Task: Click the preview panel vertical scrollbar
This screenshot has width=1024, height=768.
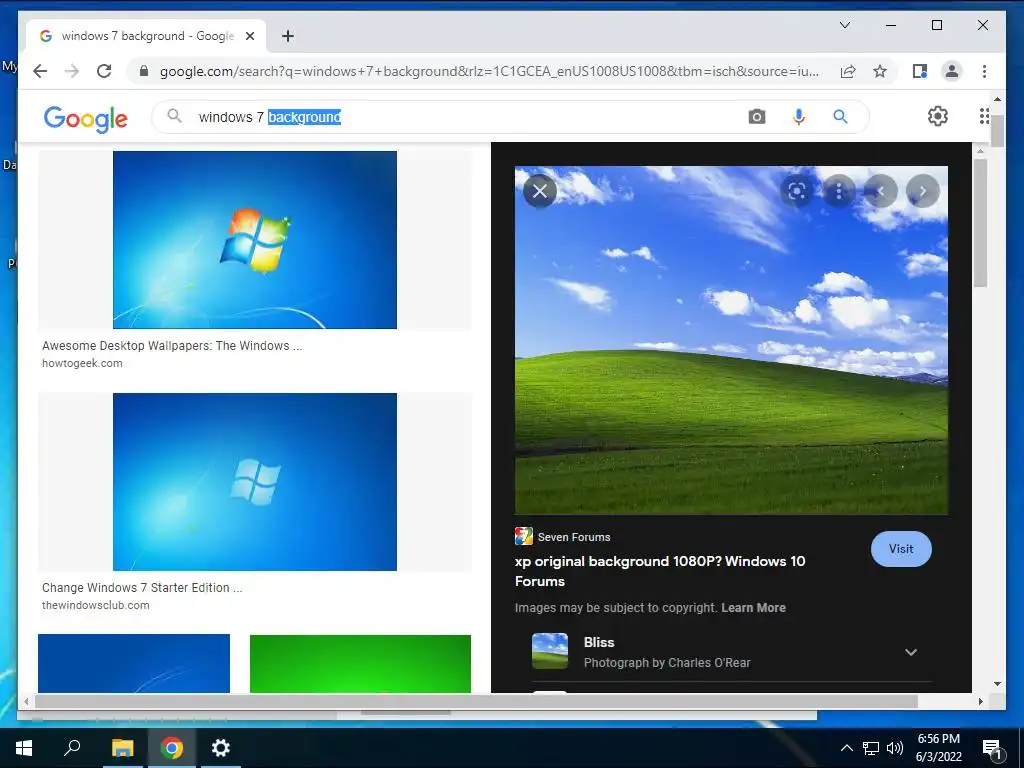Action: point(980,222)
